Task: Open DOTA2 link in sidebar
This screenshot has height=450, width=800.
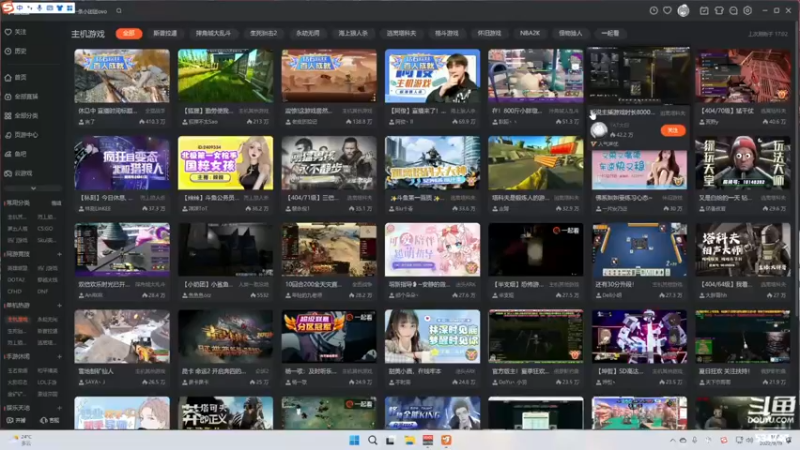Action: (16, 280)
